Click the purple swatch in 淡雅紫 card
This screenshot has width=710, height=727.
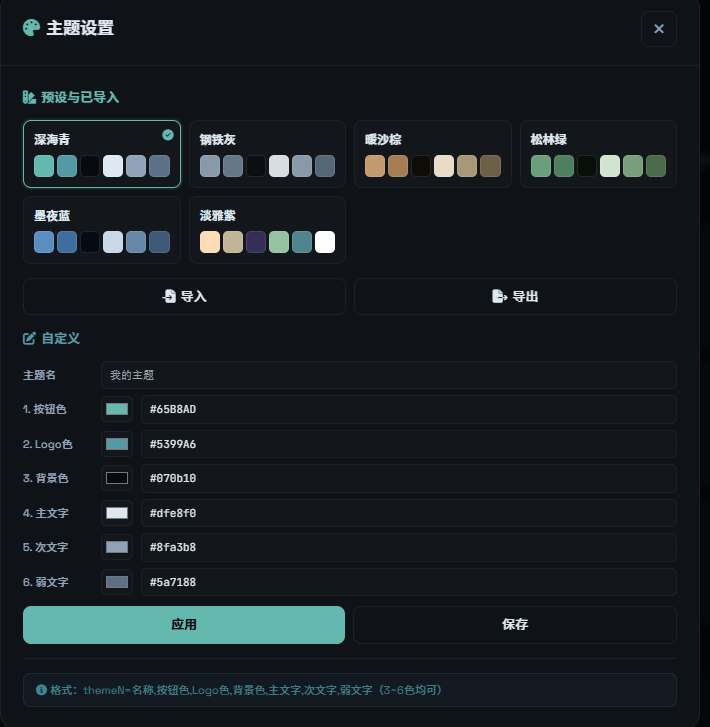point(256,242)
